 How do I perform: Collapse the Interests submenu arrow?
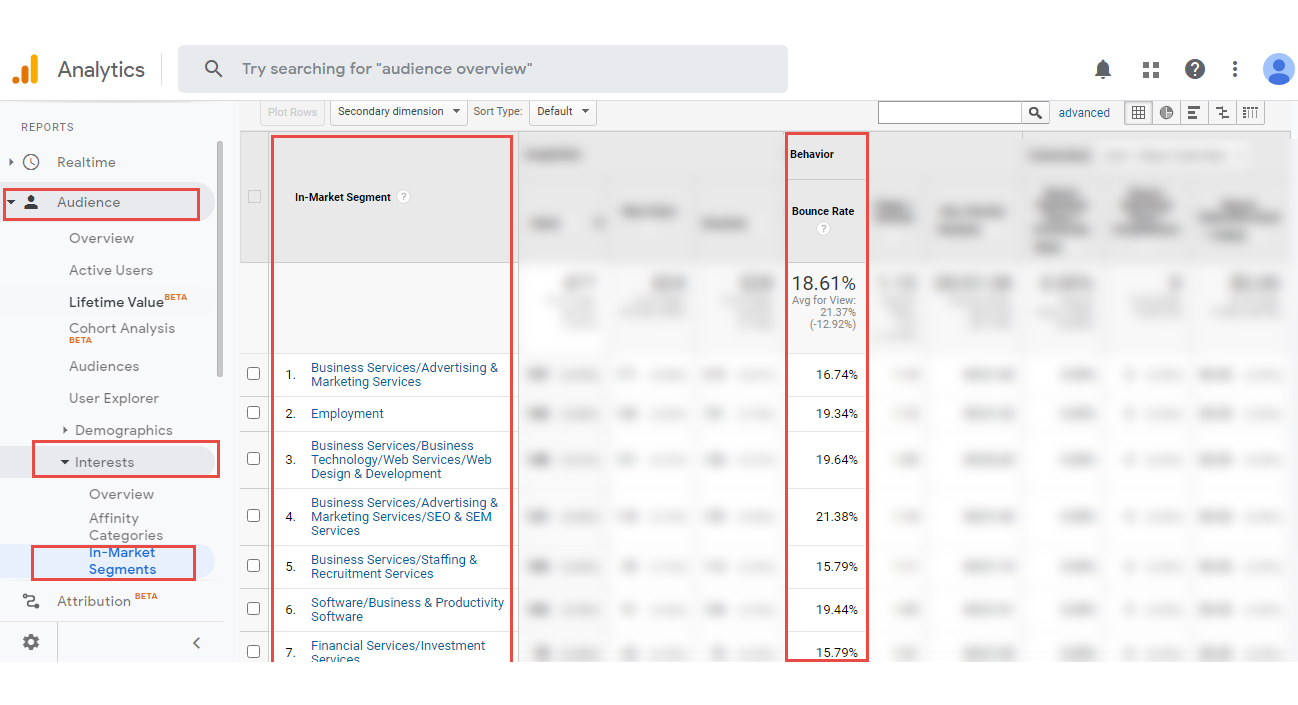(x=65, y=462)
